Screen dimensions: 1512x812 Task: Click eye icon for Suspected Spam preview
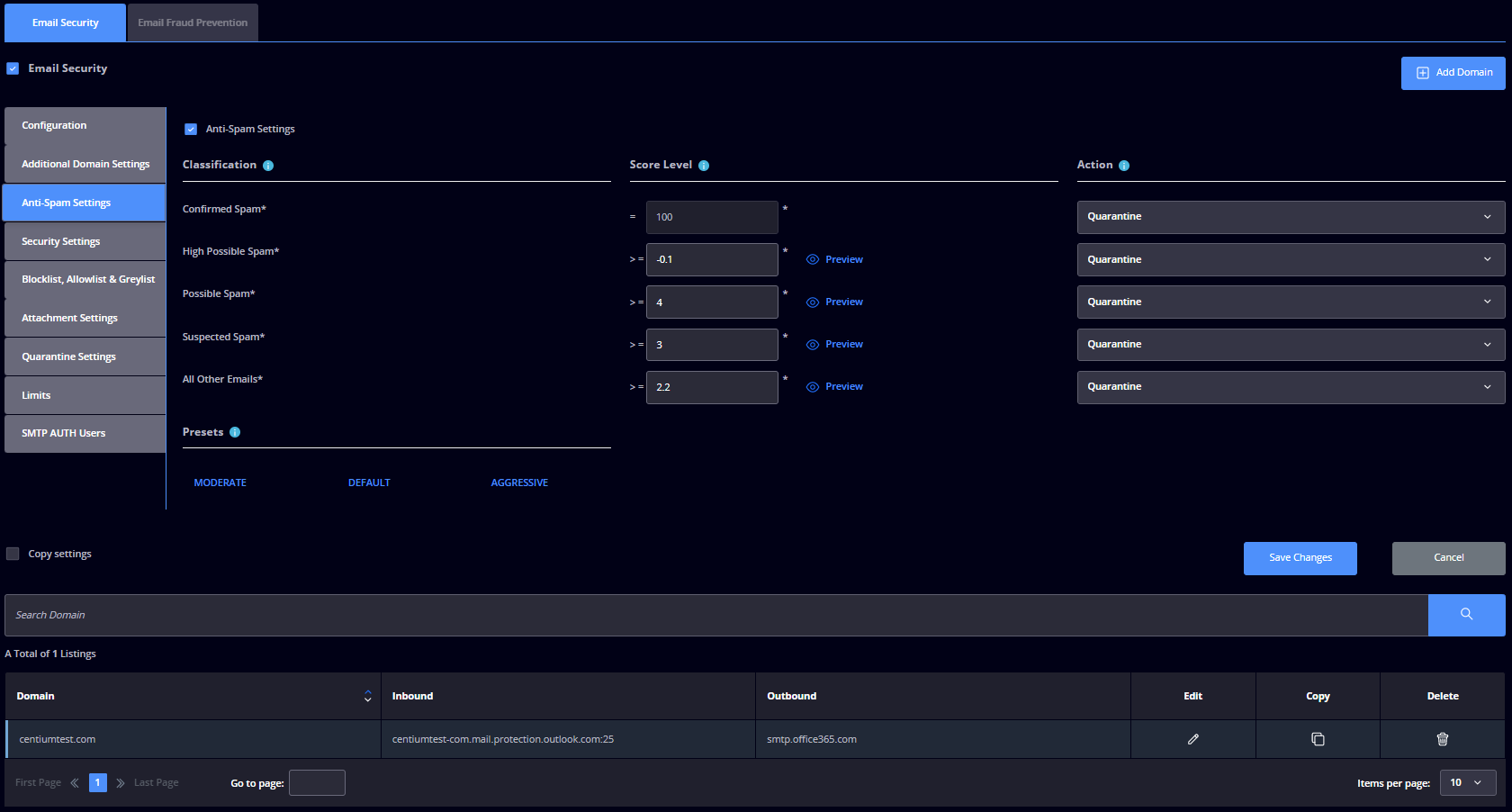coord(813,345)
